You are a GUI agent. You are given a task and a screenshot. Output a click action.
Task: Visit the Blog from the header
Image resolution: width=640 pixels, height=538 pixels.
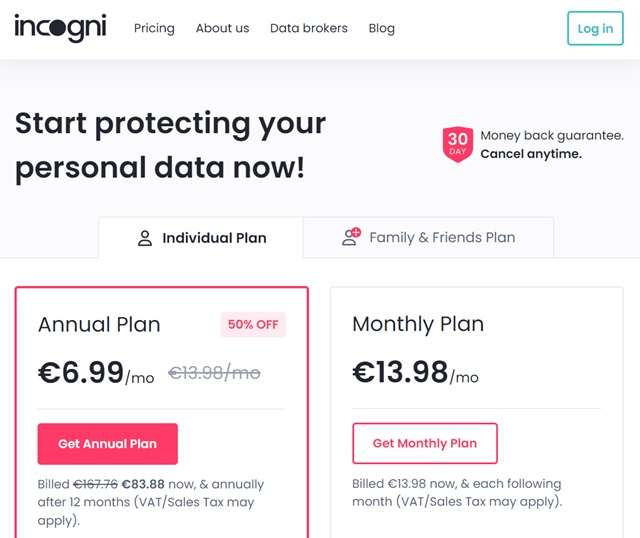[381, 28]
